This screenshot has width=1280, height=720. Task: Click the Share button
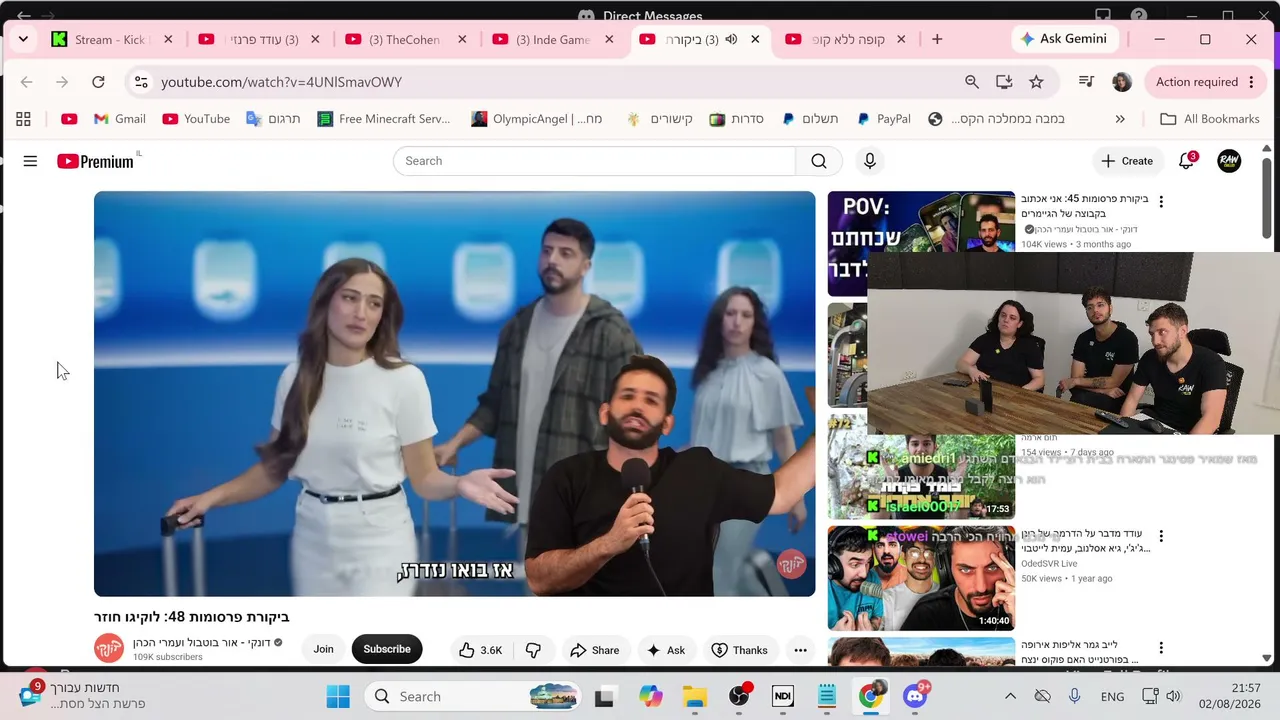(595, 650)
